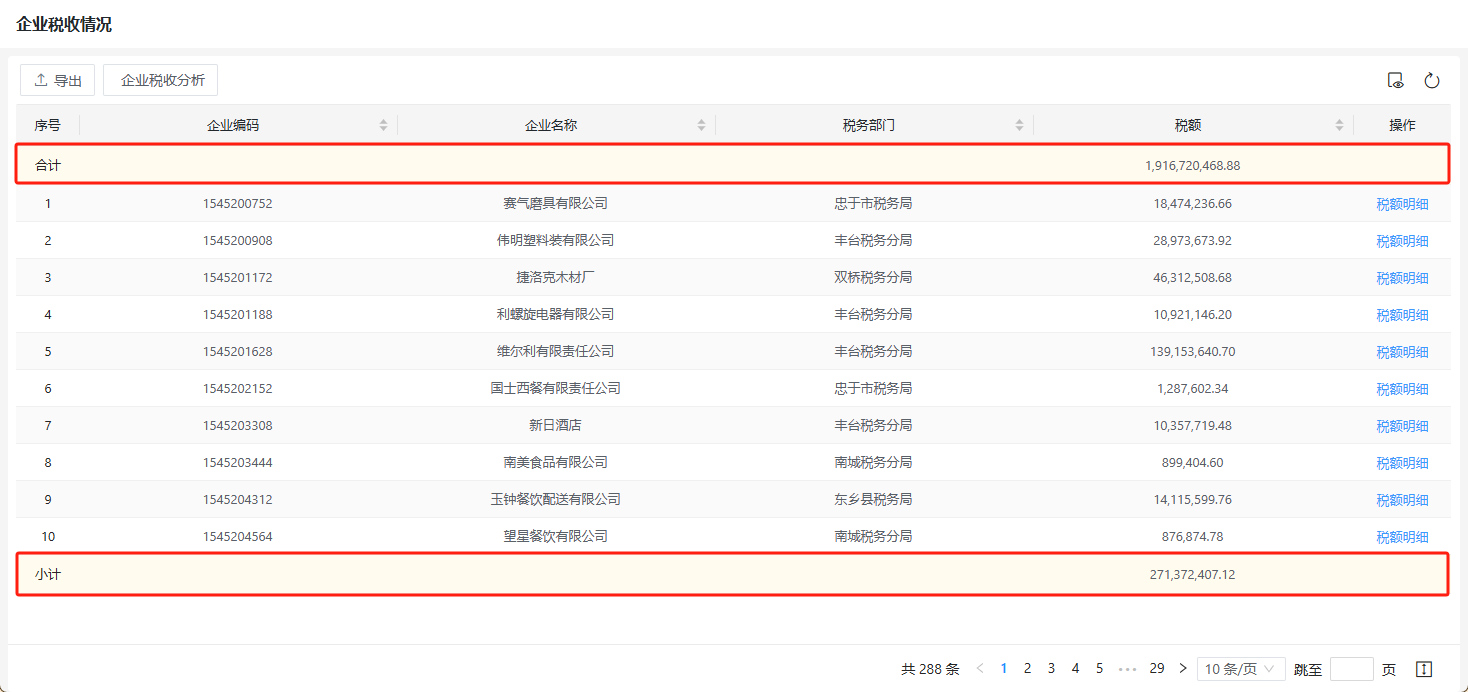The image size is (1468, 692).
Task: Go to last page 29
Action: pyautogui.click(x=1156, y=668)
